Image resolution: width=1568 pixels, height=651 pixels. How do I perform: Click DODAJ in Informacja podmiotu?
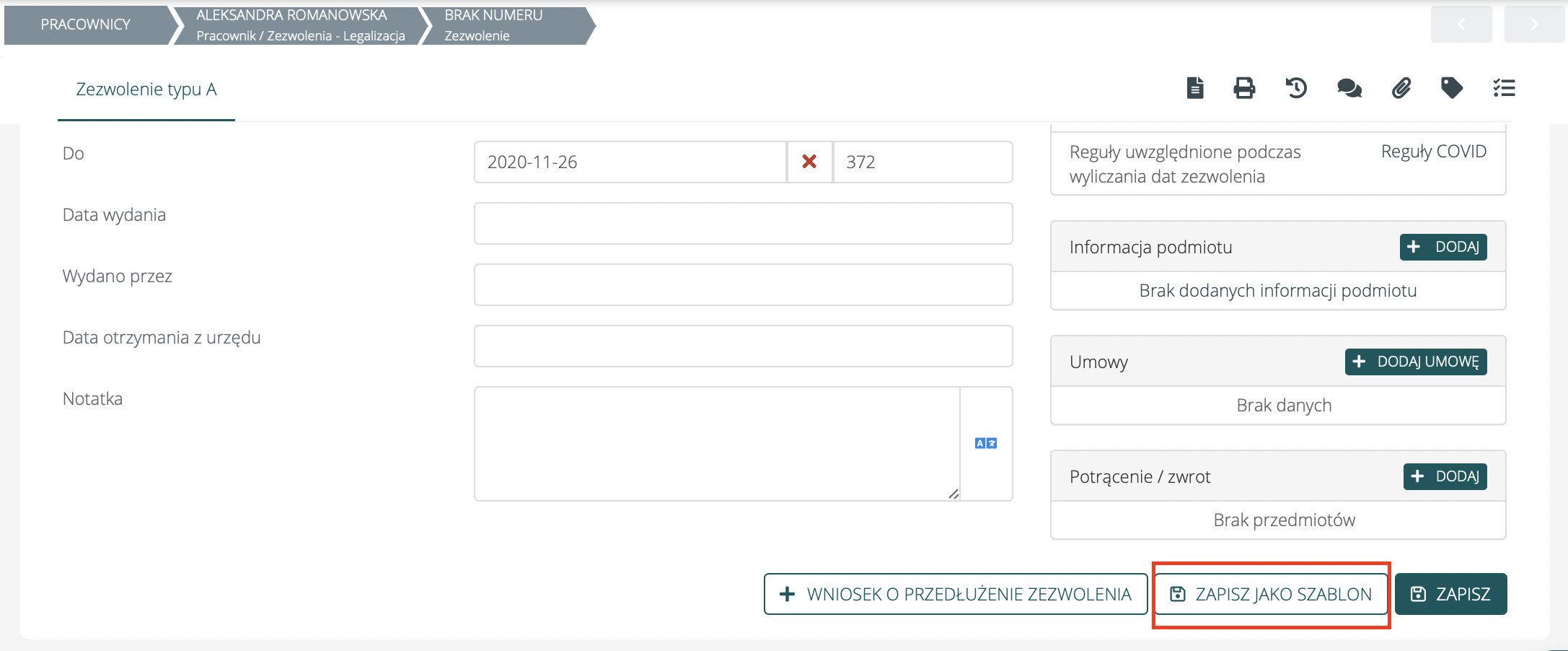click(x=1443, y=247)
